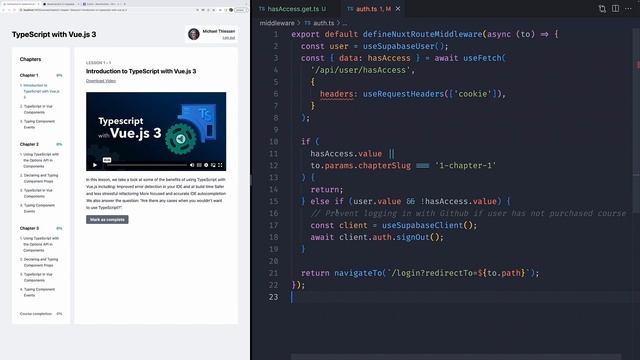This screenshot has height=360, width=640.
Task: Open the Download Video link
Action: coord(101,81)
